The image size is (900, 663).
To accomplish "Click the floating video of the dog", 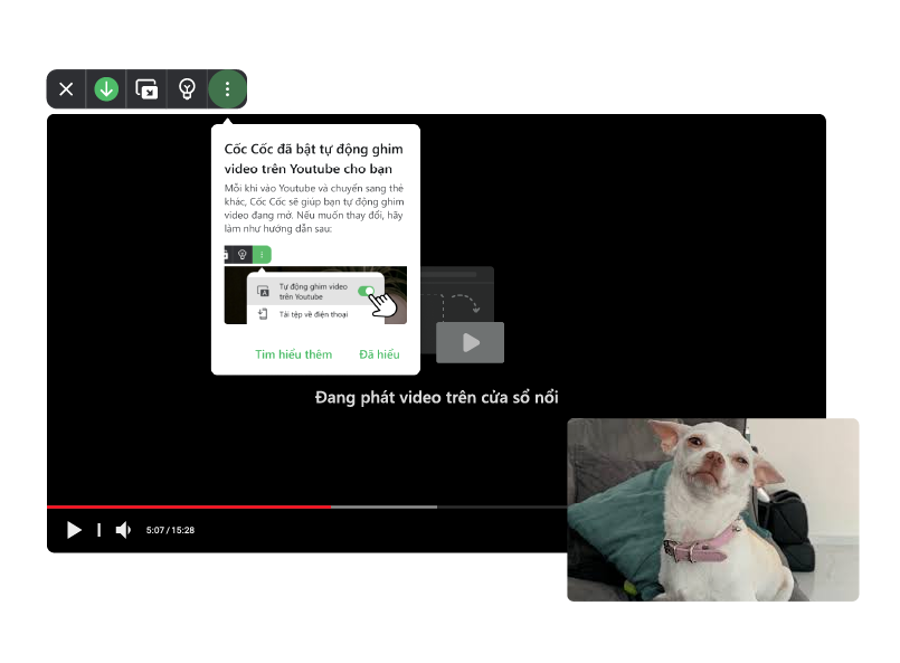I will click(712, 510).
